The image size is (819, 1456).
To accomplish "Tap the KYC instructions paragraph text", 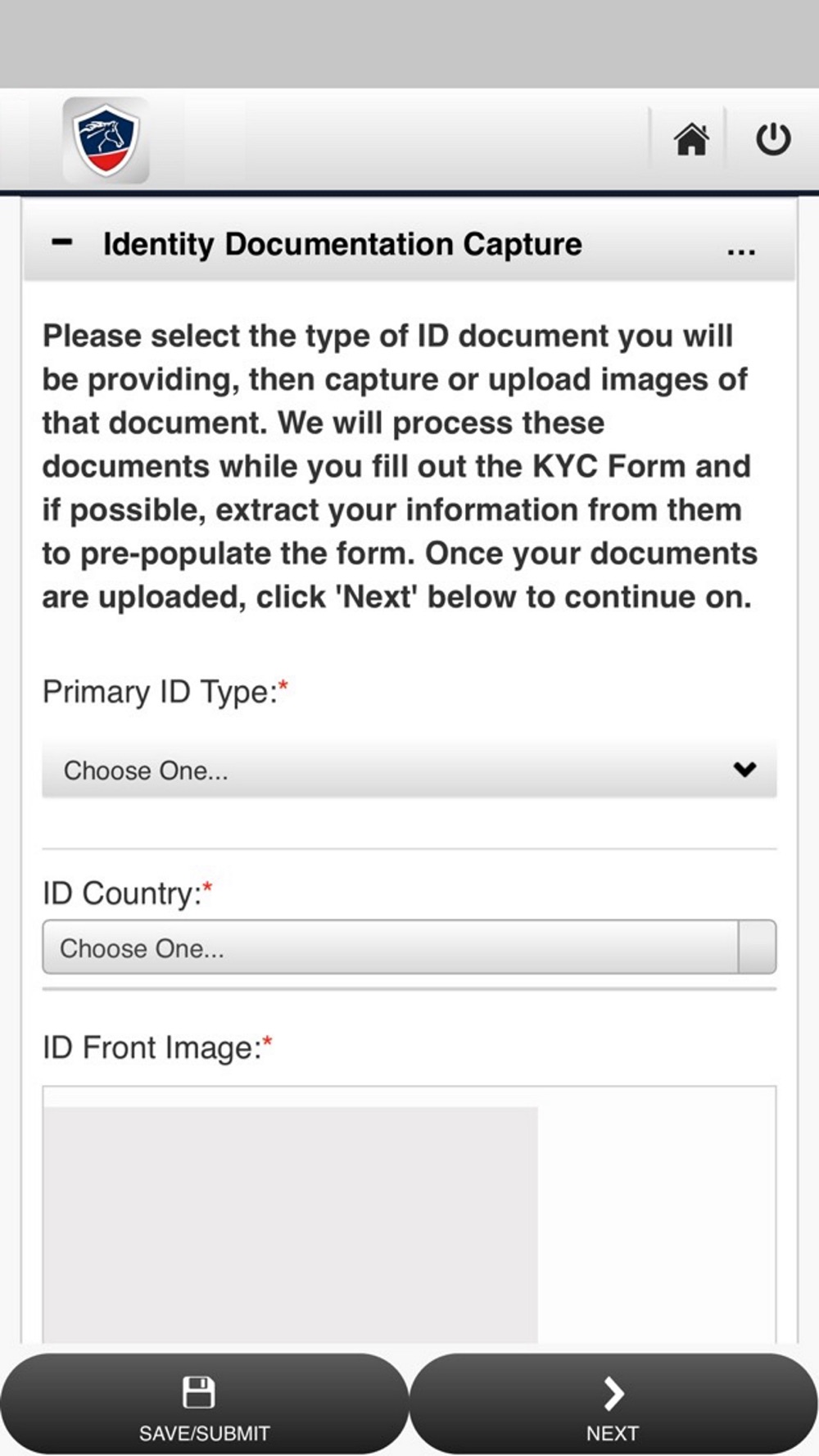I will click(400, 466).
